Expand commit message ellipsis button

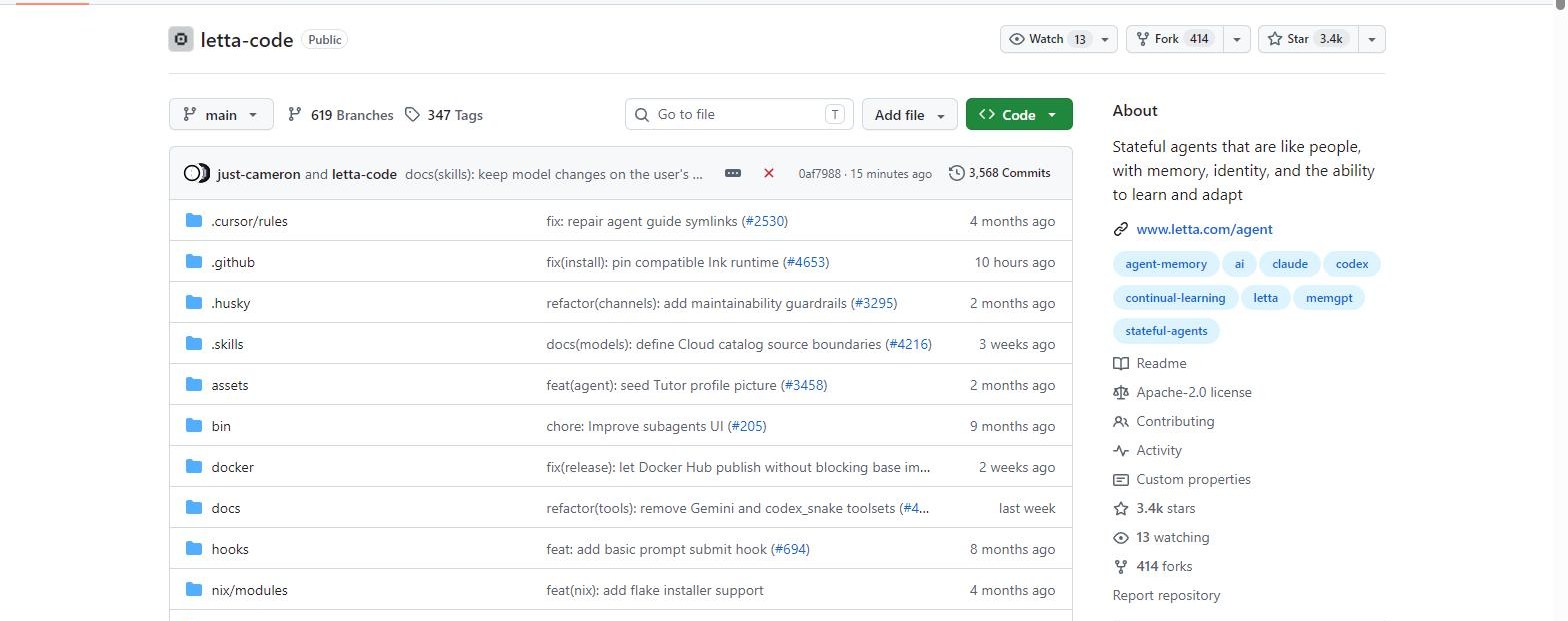[733, 173]
